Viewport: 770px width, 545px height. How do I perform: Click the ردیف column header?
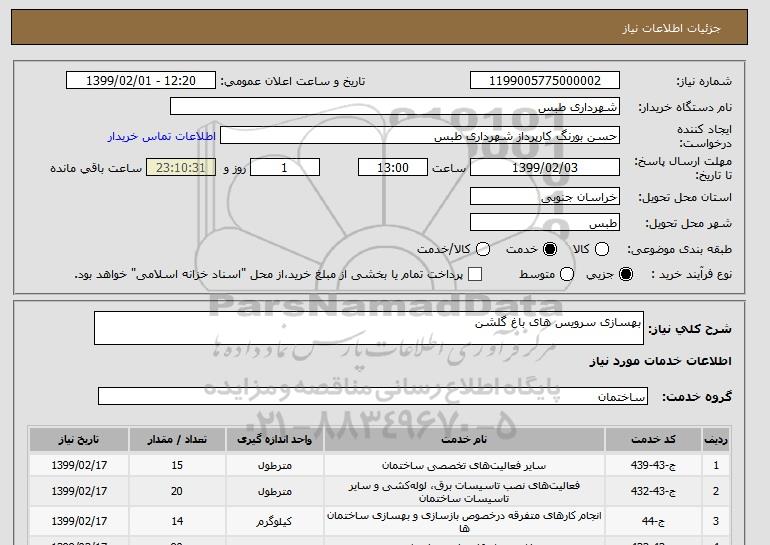716,439
